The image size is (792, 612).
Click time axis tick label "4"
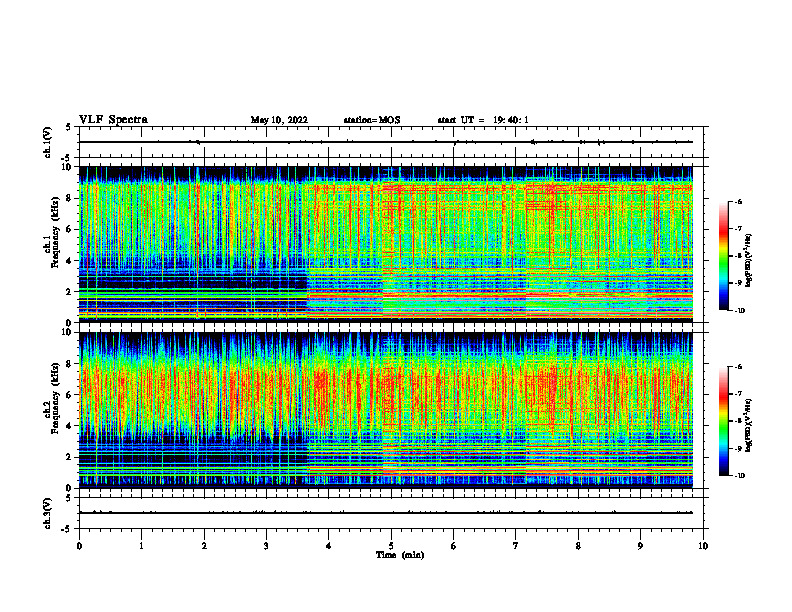click(x=329, y=546)
